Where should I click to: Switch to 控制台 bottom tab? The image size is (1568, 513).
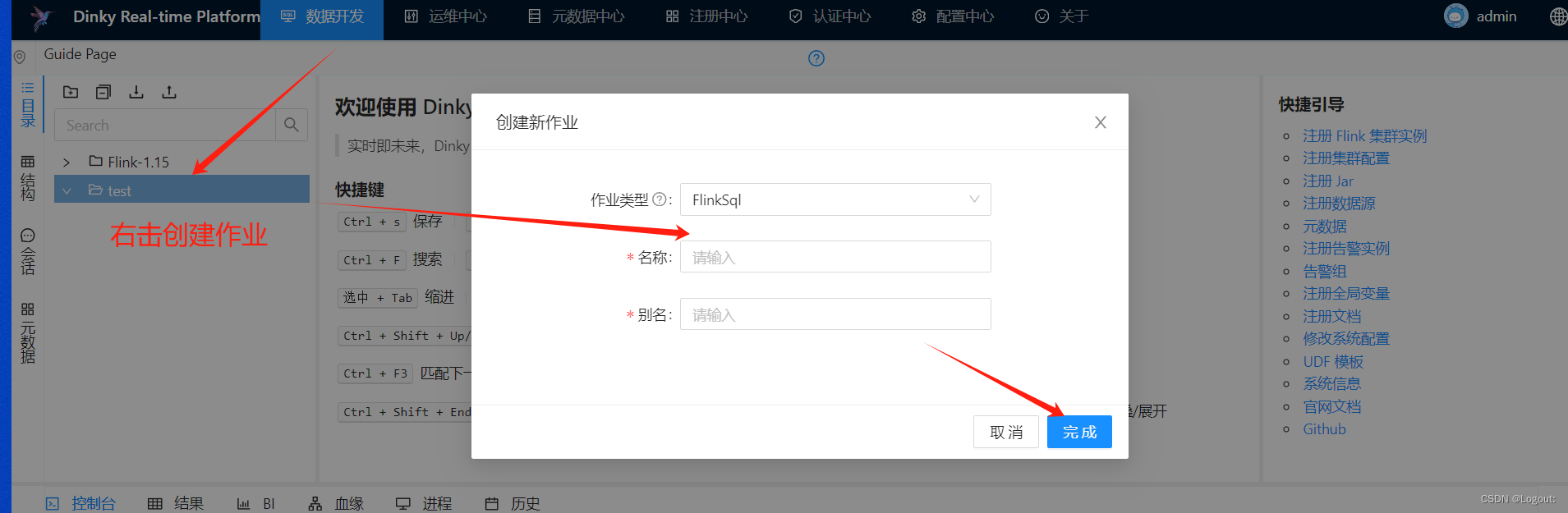tap(80, 503)
